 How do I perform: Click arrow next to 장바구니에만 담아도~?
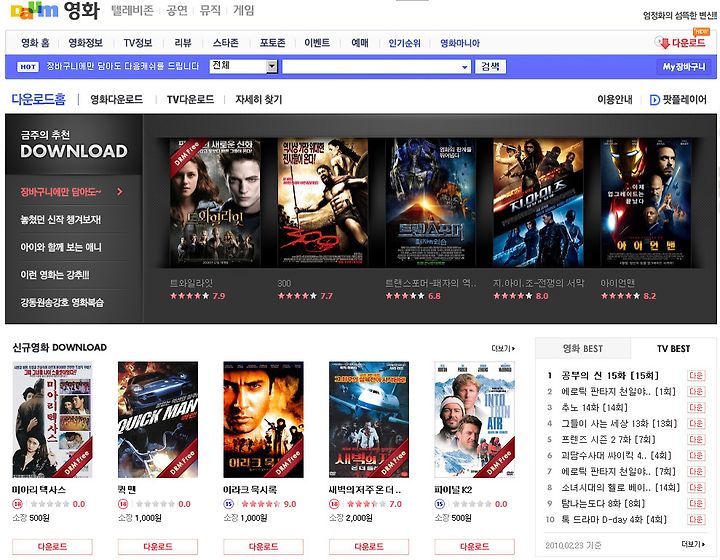(x=120, y=191)
